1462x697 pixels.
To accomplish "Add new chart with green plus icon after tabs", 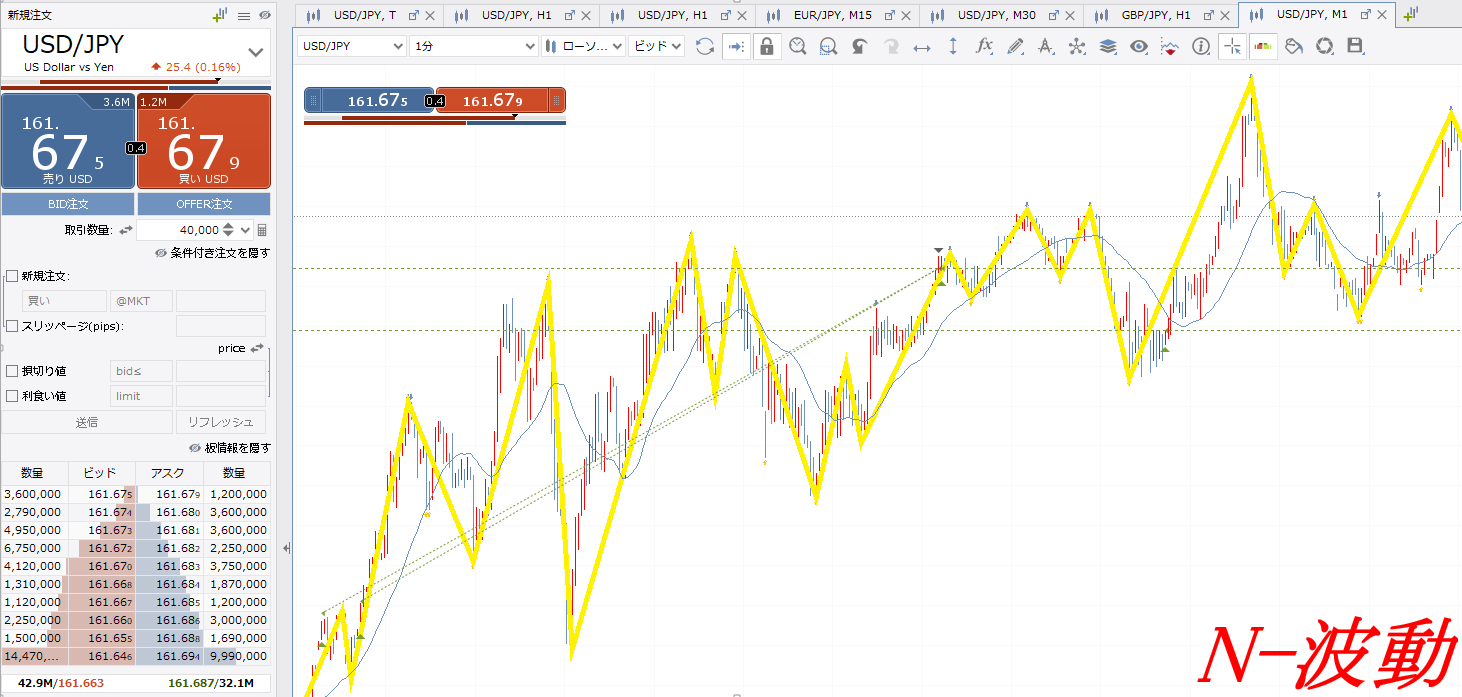I will pyautogui.click(x=1411, y=15).
